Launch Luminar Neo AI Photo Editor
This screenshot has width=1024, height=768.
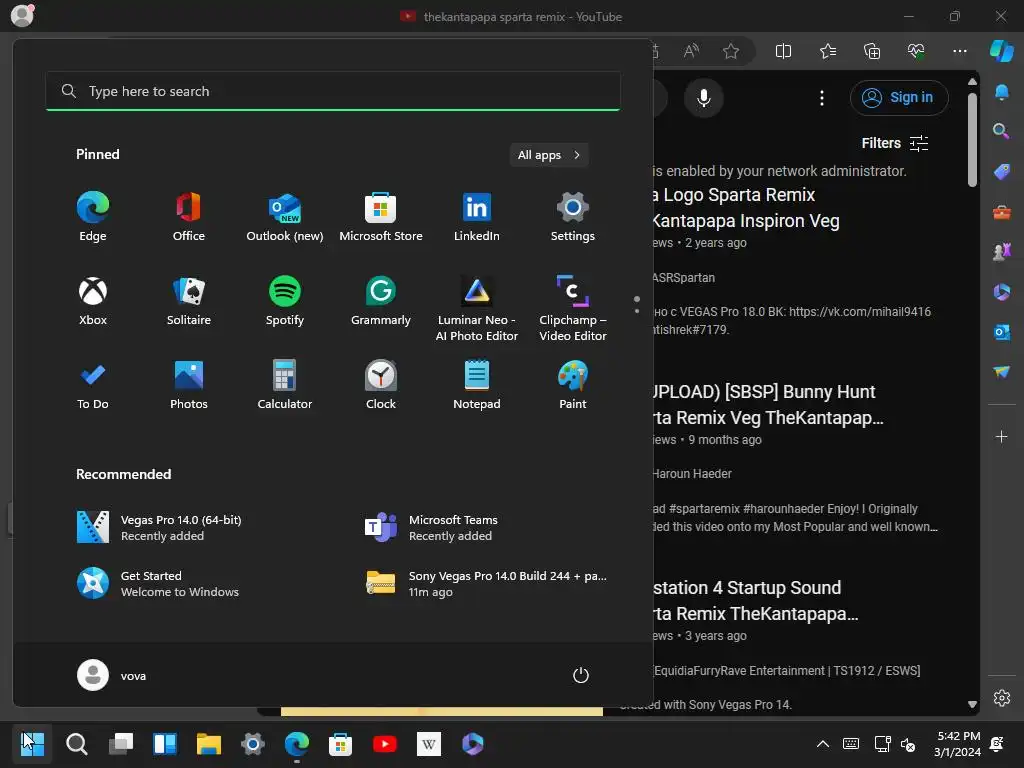(477, 308)
